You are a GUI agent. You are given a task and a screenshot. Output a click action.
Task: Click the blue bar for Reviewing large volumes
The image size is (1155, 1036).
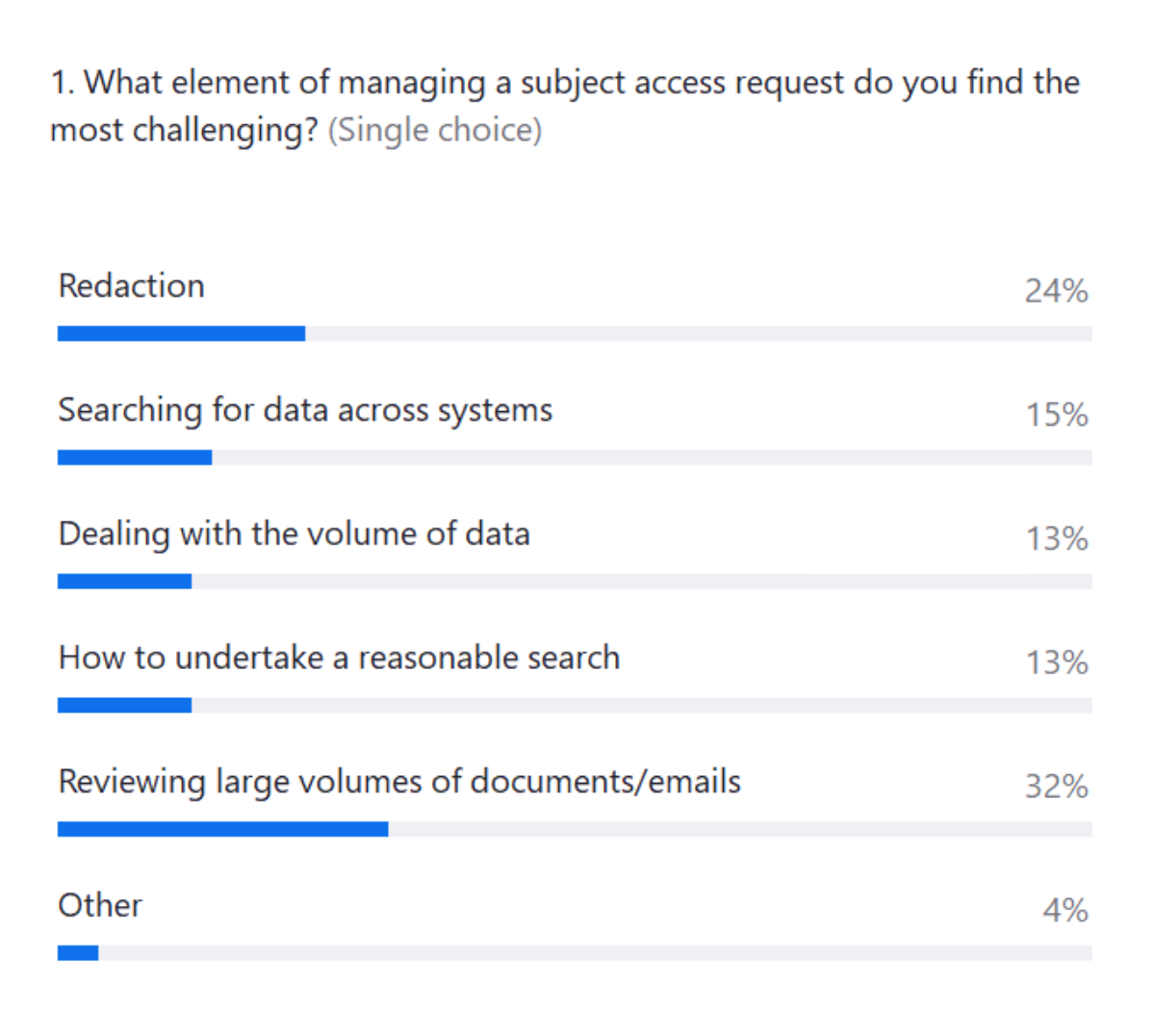point(222,829)
